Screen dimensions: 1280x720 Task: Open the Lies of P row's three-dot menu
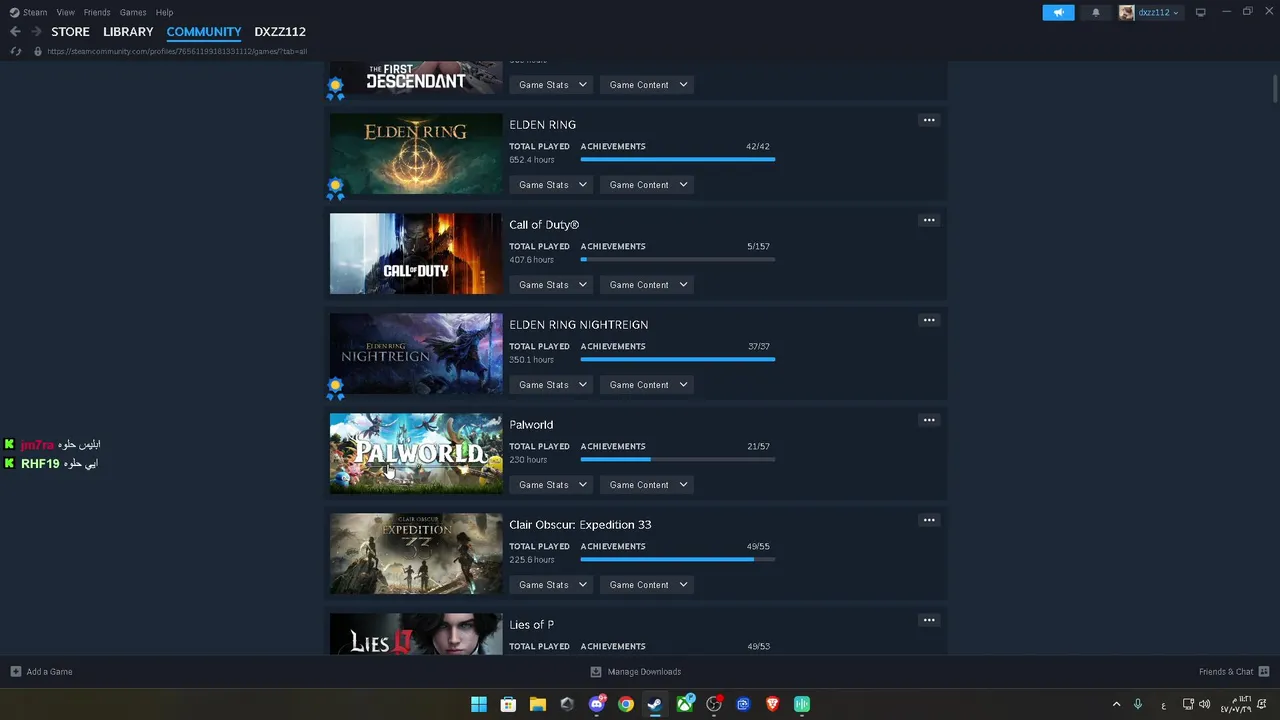(x=929, y=620)
